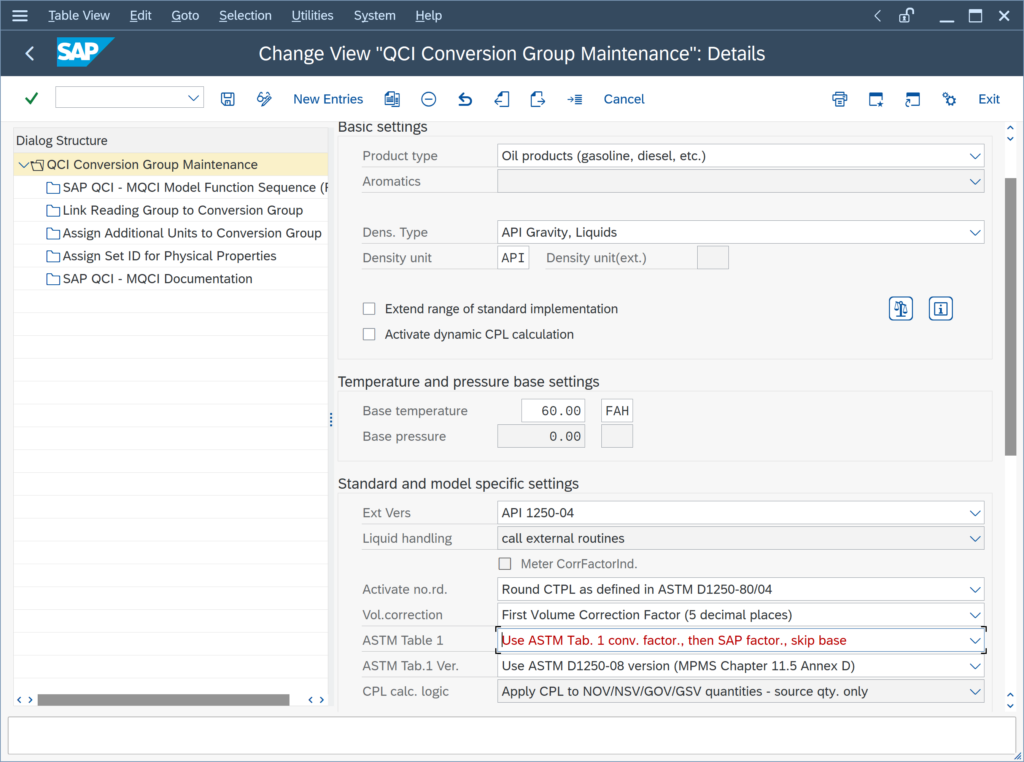Image resolution: width=1024 pixels, height=762 pixels.
Task: Open the hamburger main menu
Action: click(20, 16)
